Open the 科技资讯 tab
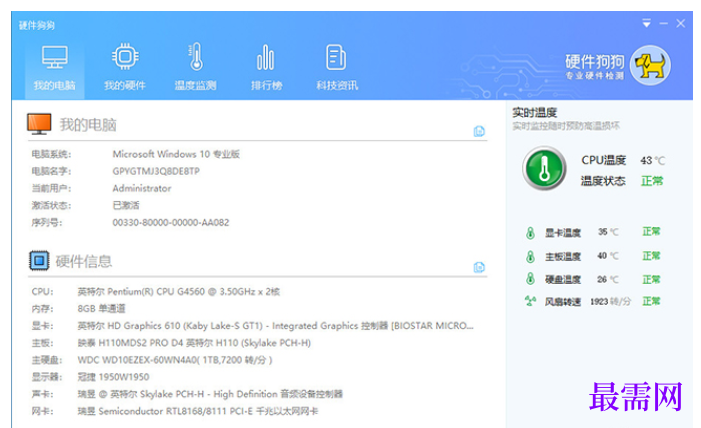Viewport: 701px width, 428px height. click(x=337, y=68)
